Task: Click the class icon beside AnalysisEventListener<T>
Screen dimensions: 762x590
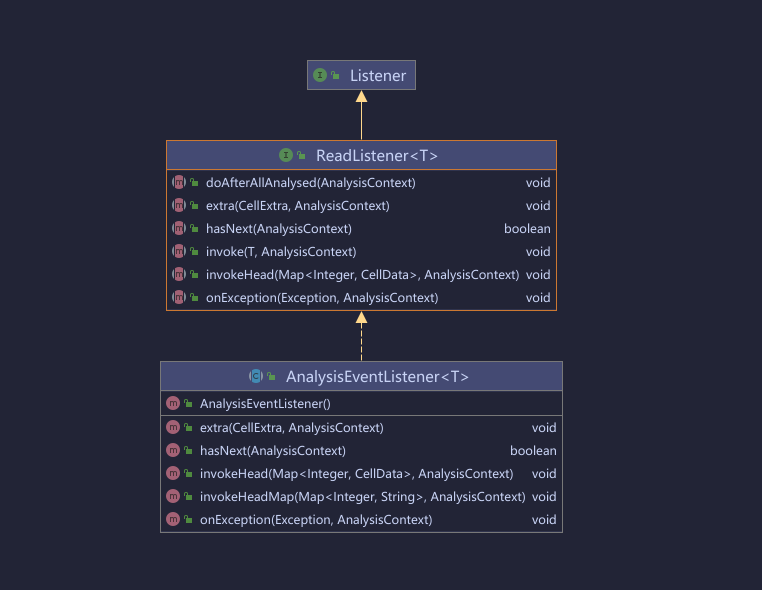Action: pos(256,377)
